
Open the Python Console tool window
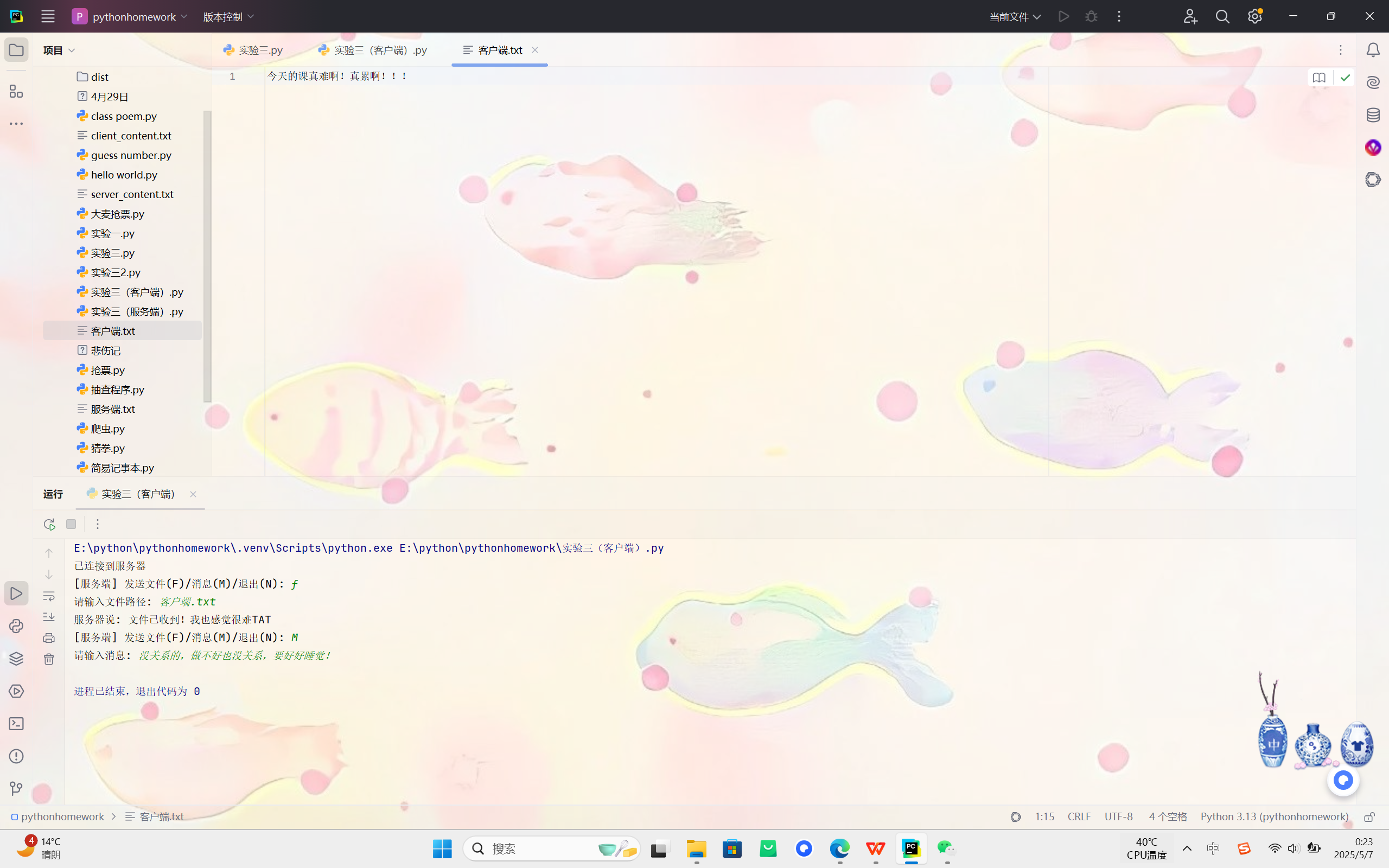[16, 626]
